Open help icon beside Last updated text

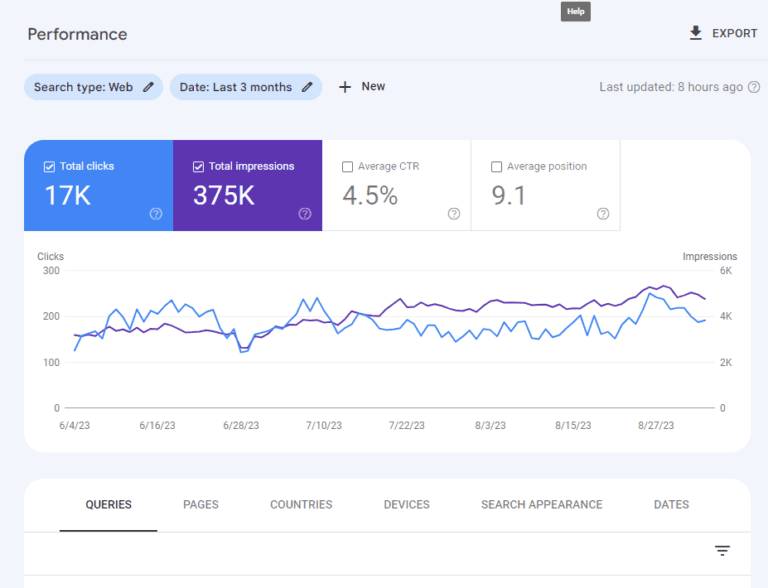click(x=753, y=87)
